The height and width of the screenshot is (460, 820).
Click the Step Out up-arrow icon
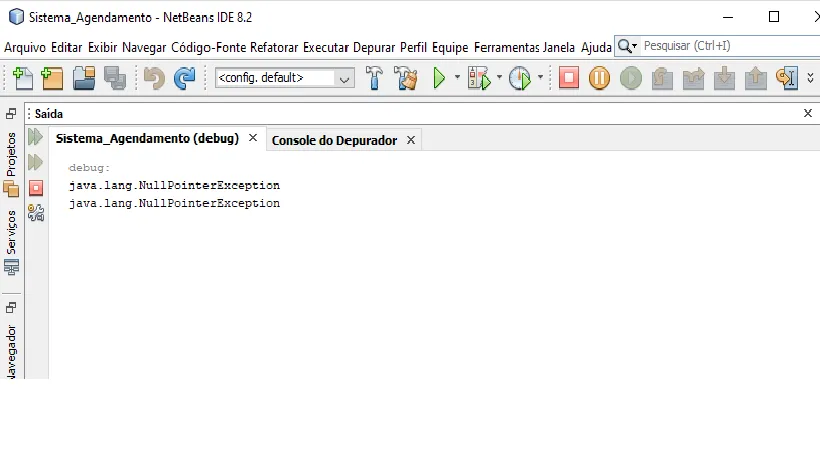click(x=756, y=78)
